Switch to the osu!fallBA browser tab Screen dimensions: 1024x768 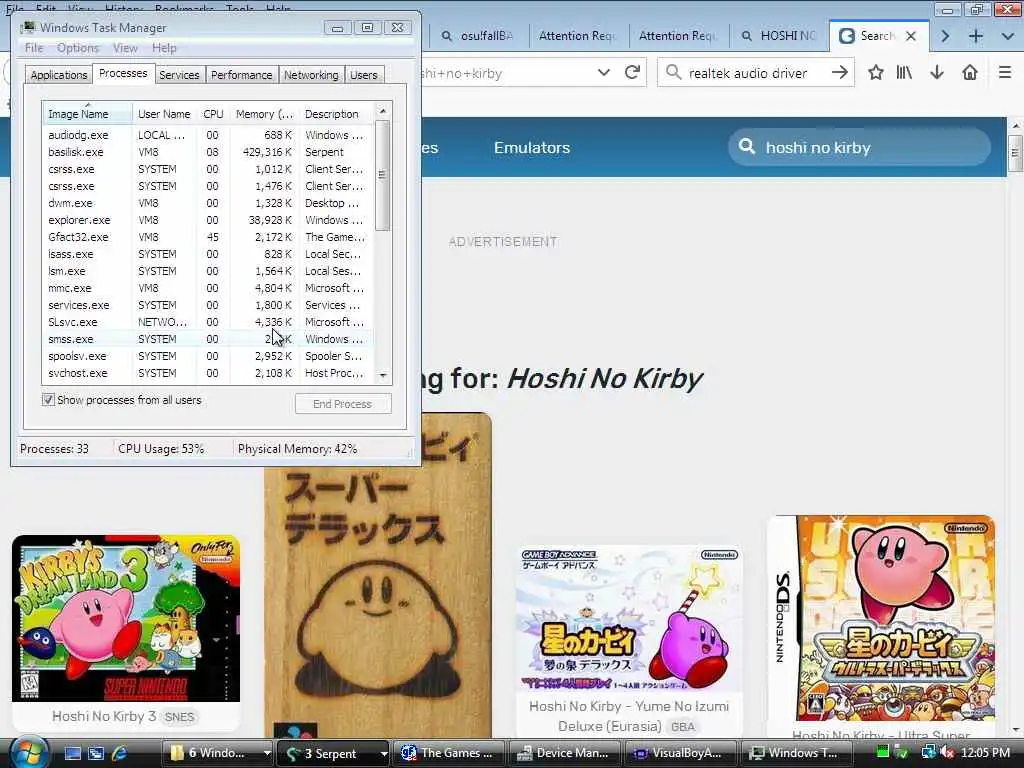tap(478, 36)
